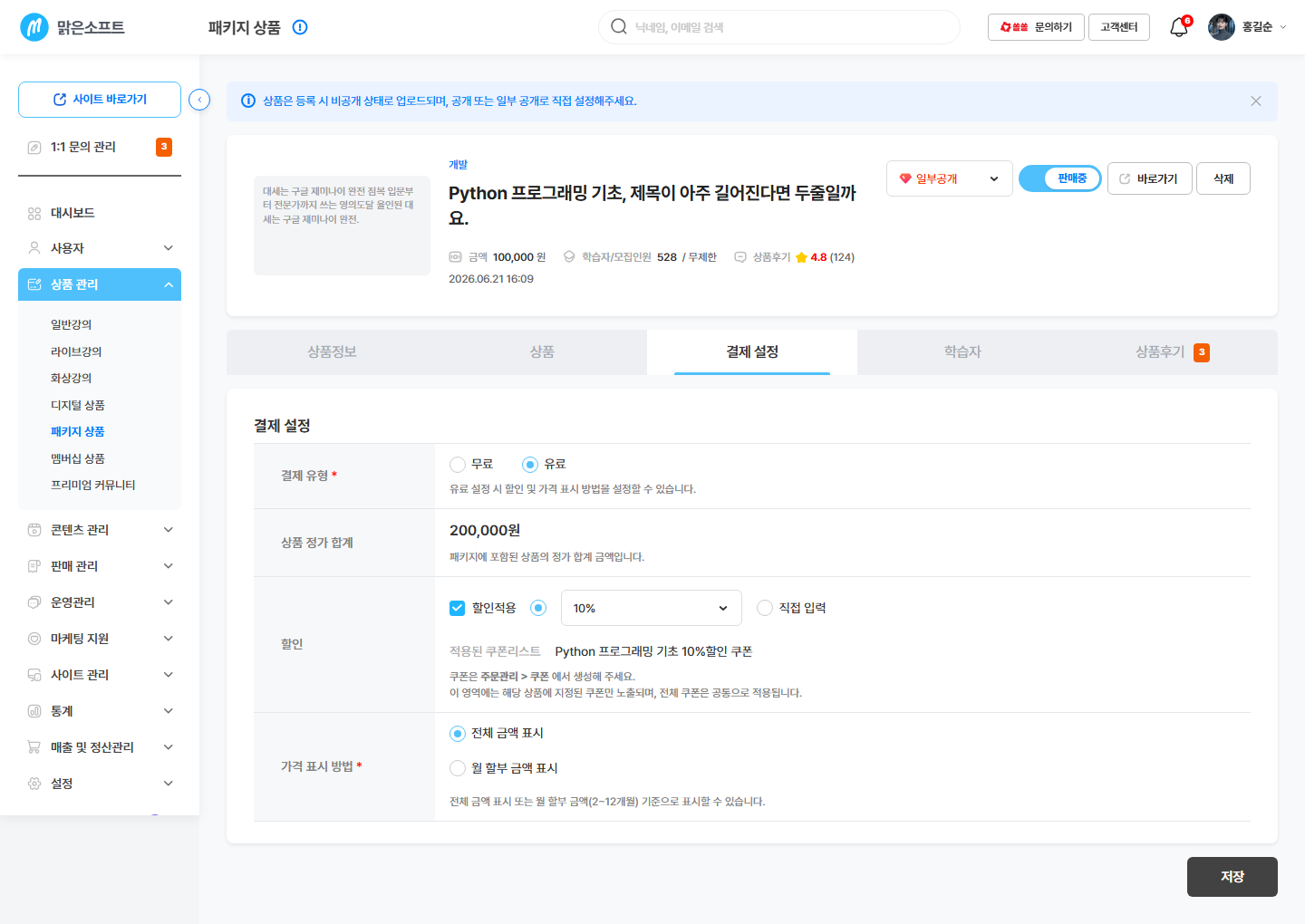
Task: Select the 무료 payment type radio
Action: point(458,465)
